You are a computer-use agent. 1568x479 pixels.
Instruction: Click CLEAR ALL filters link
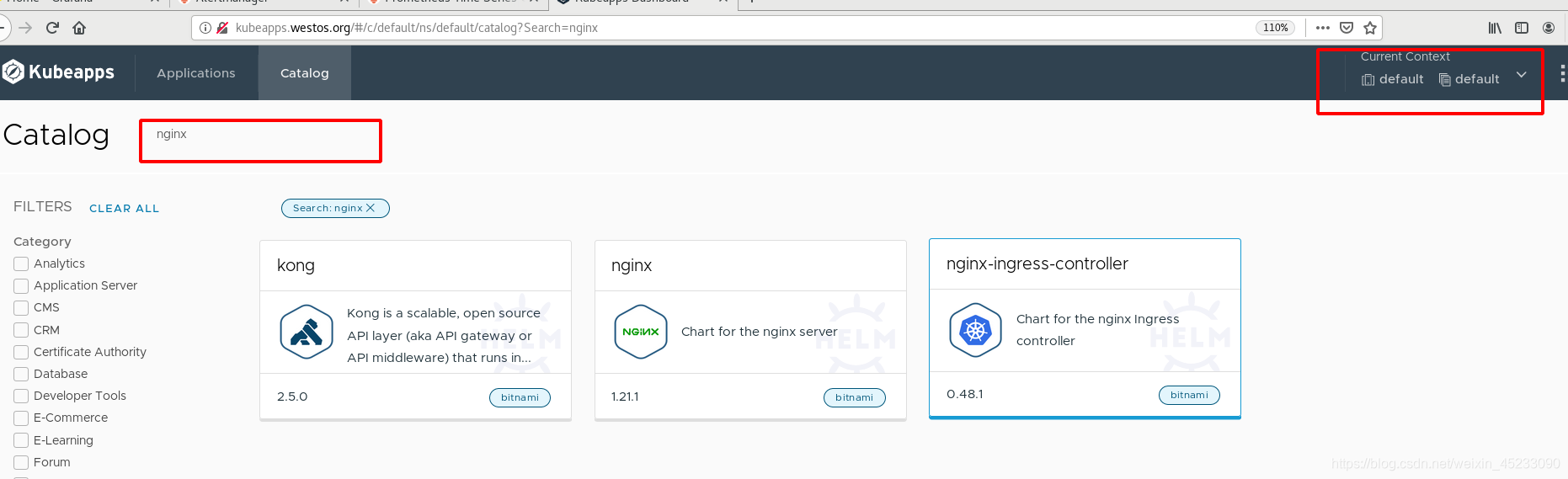[x=124, y=209]
